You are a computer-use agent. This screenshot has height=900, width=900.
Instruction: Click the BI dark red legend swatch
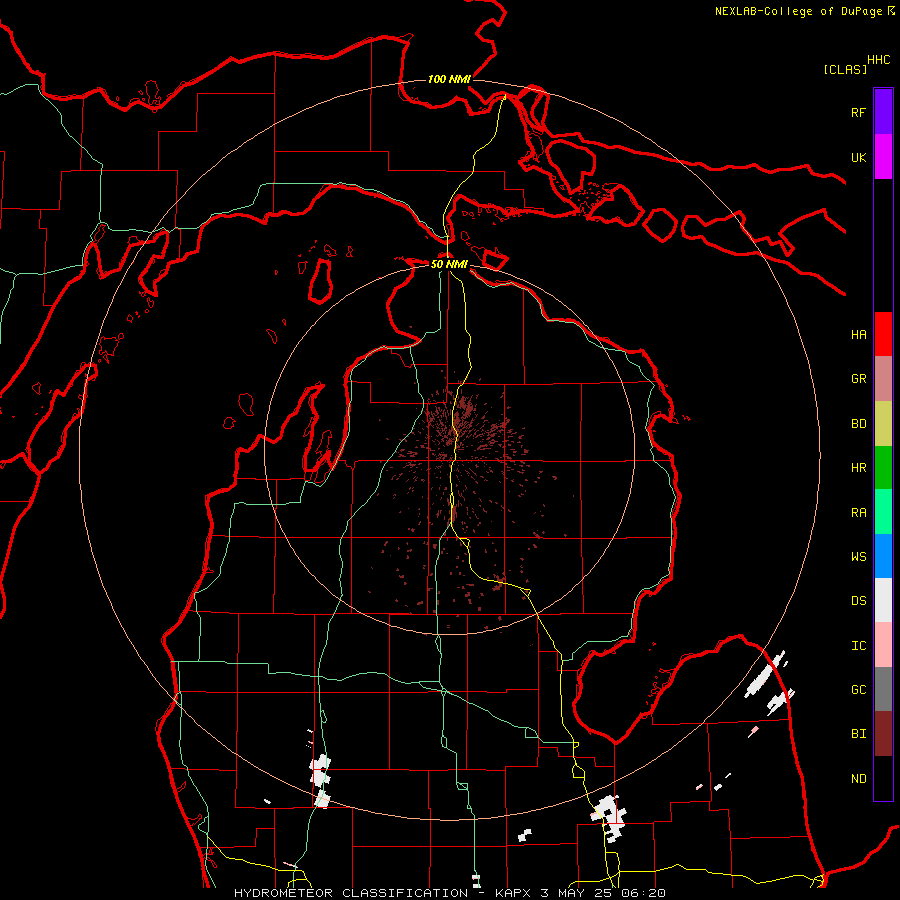pos(883,734)
